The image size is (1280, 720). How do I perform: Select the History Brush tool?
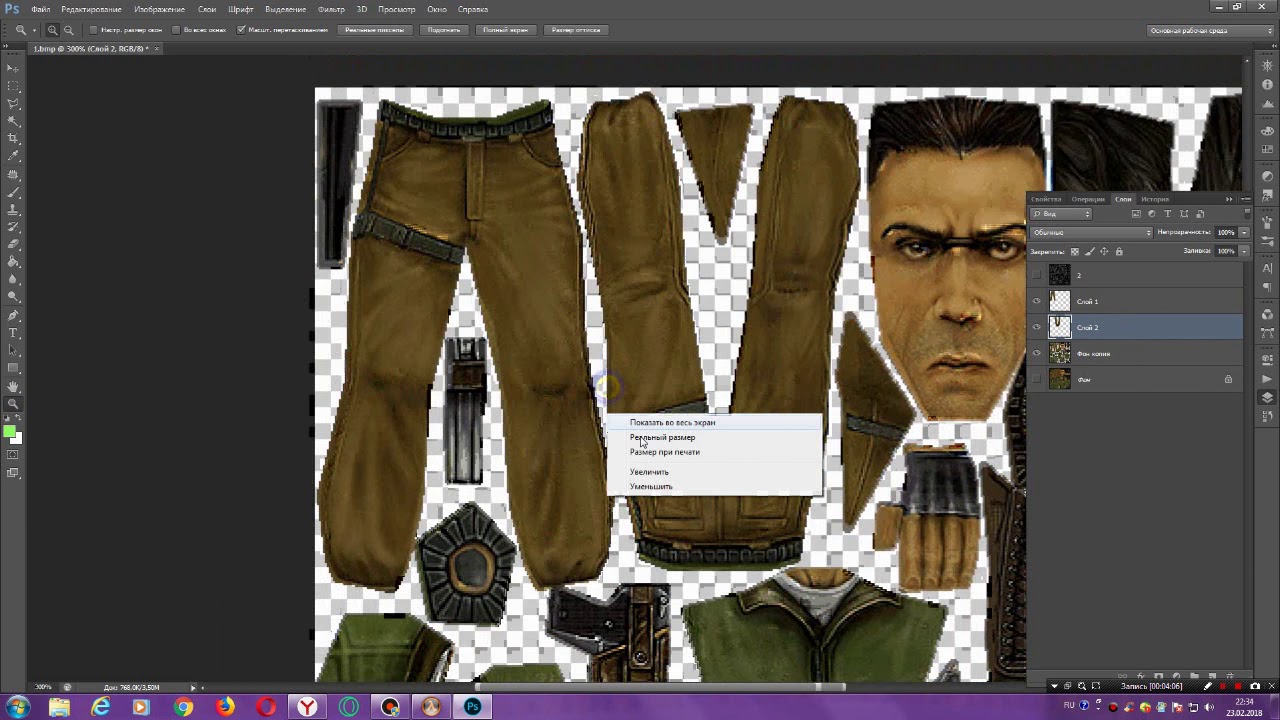13,227
